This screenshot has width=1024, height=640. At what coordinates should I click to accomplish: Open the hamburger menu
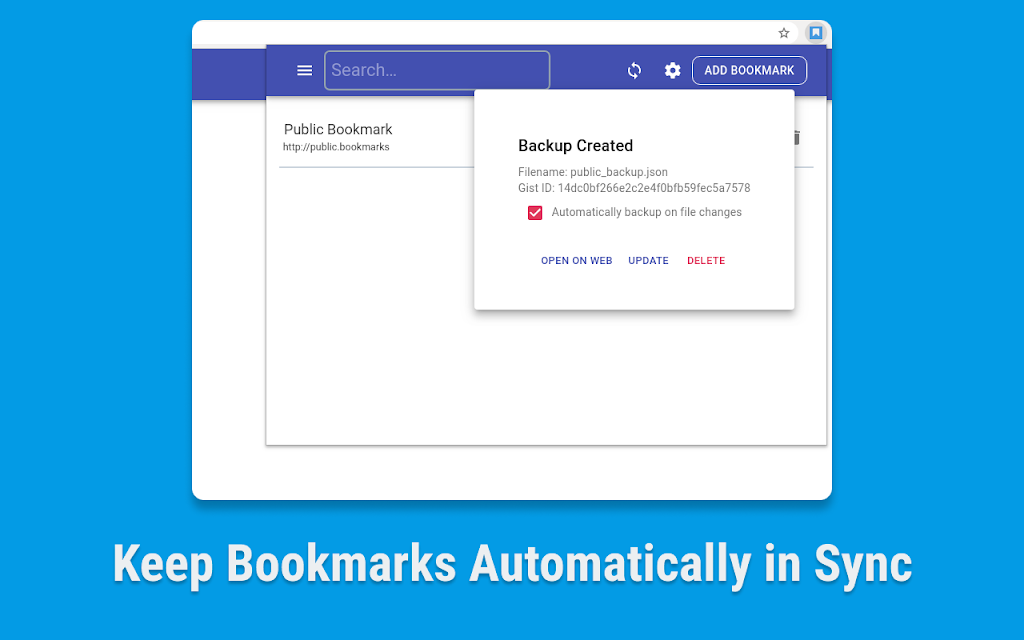coord(304,71)
